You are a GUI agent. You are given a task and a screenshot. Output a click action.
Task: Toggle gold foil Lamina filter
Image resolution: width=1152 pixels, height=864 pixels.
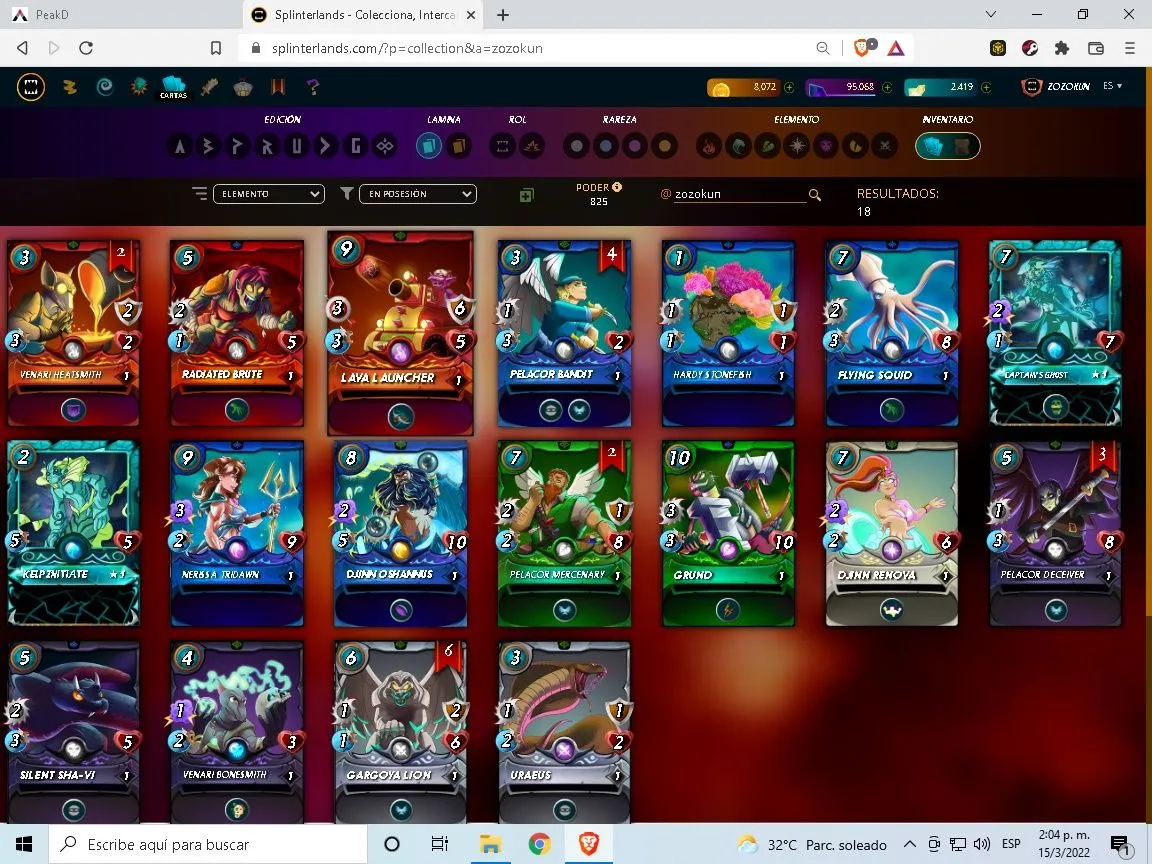tap(458, 145)
